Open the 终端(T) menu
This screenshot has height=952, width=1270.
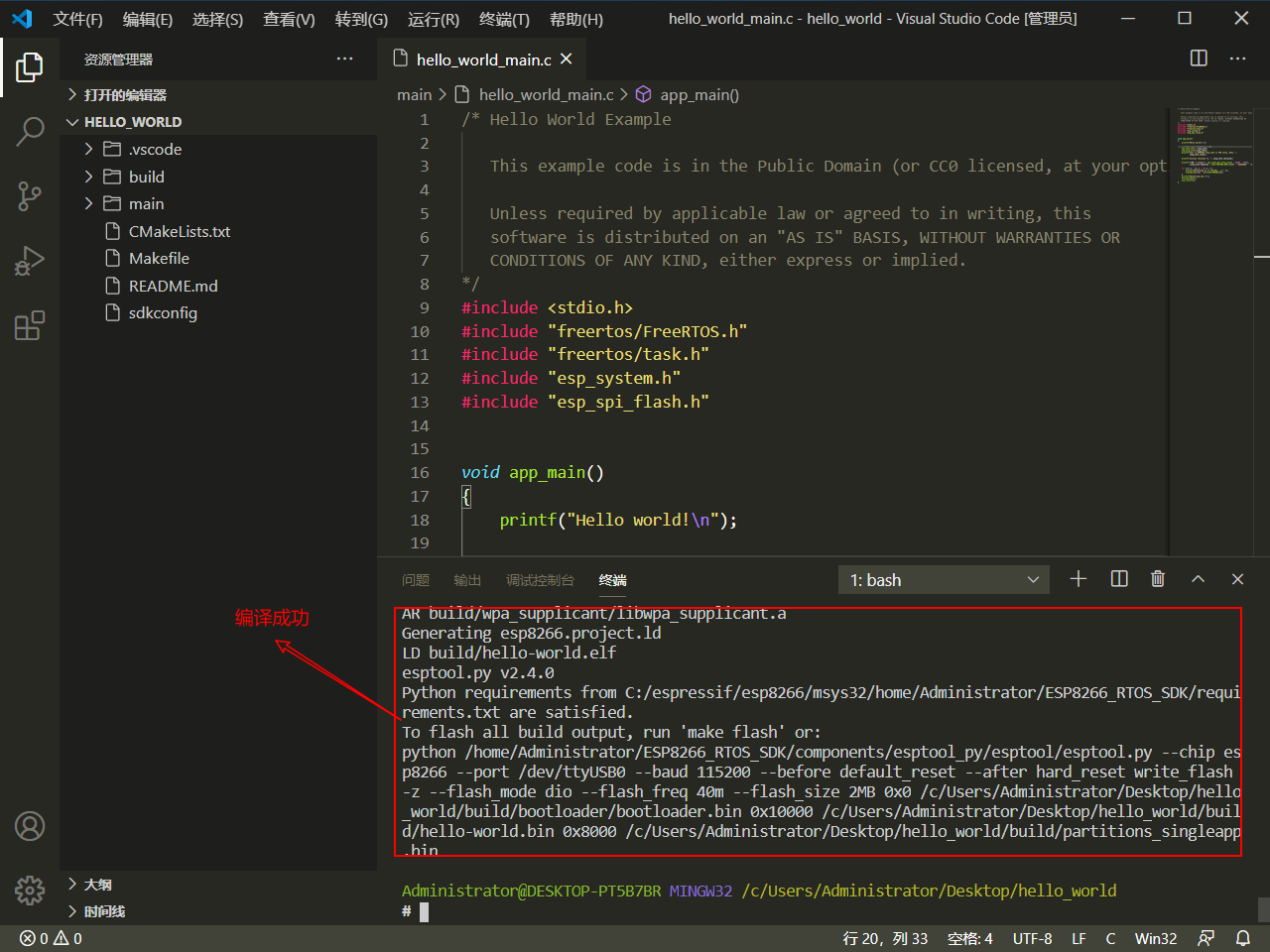coord(504,19)
